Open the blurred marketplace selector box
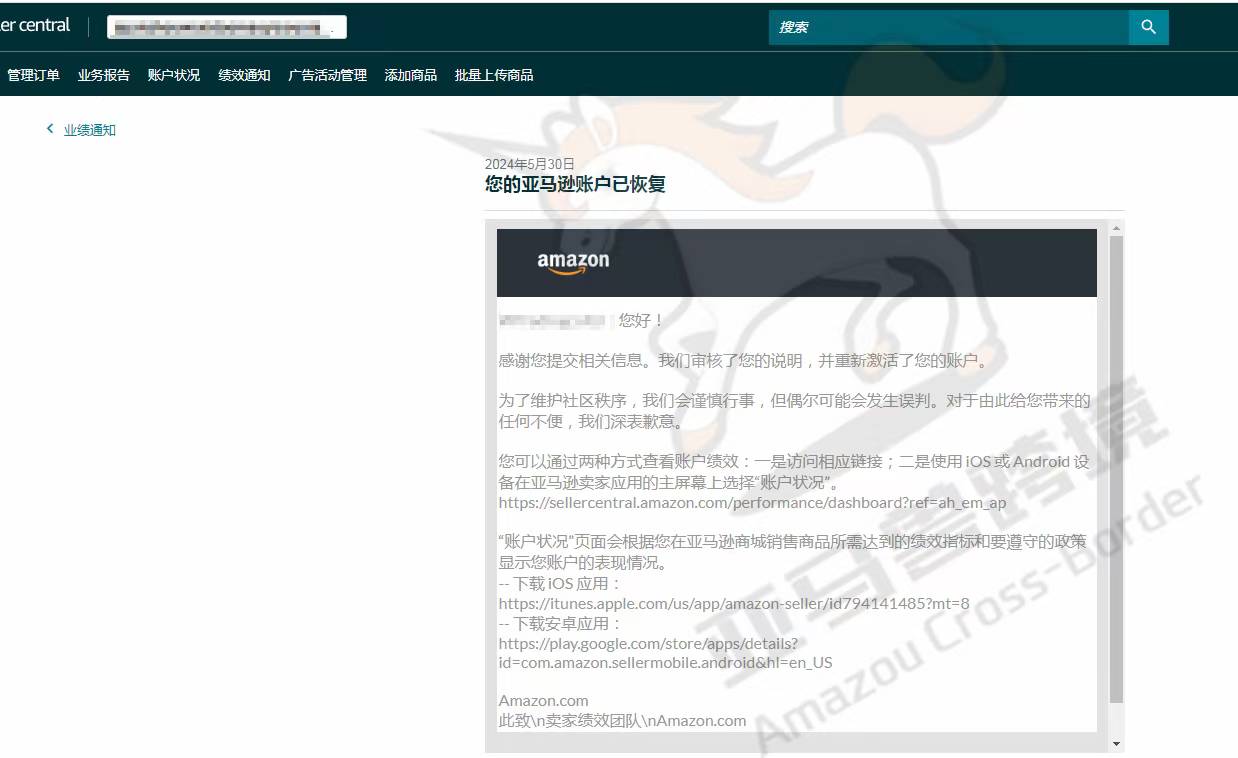 pos(227,28)
